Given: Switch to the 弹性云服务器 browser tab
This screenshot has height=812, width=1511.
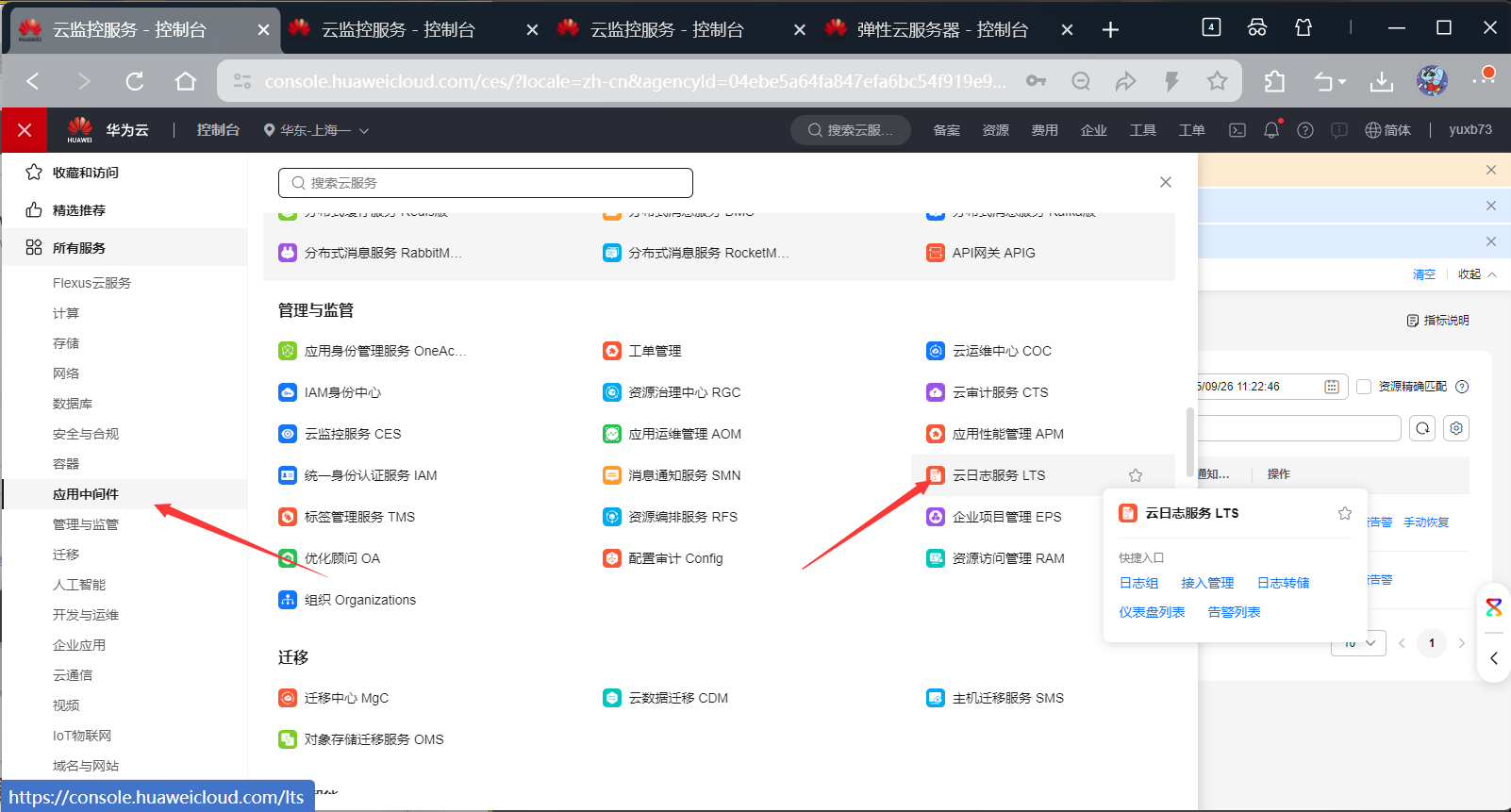Looking at the screenshot, I should 949,29.
